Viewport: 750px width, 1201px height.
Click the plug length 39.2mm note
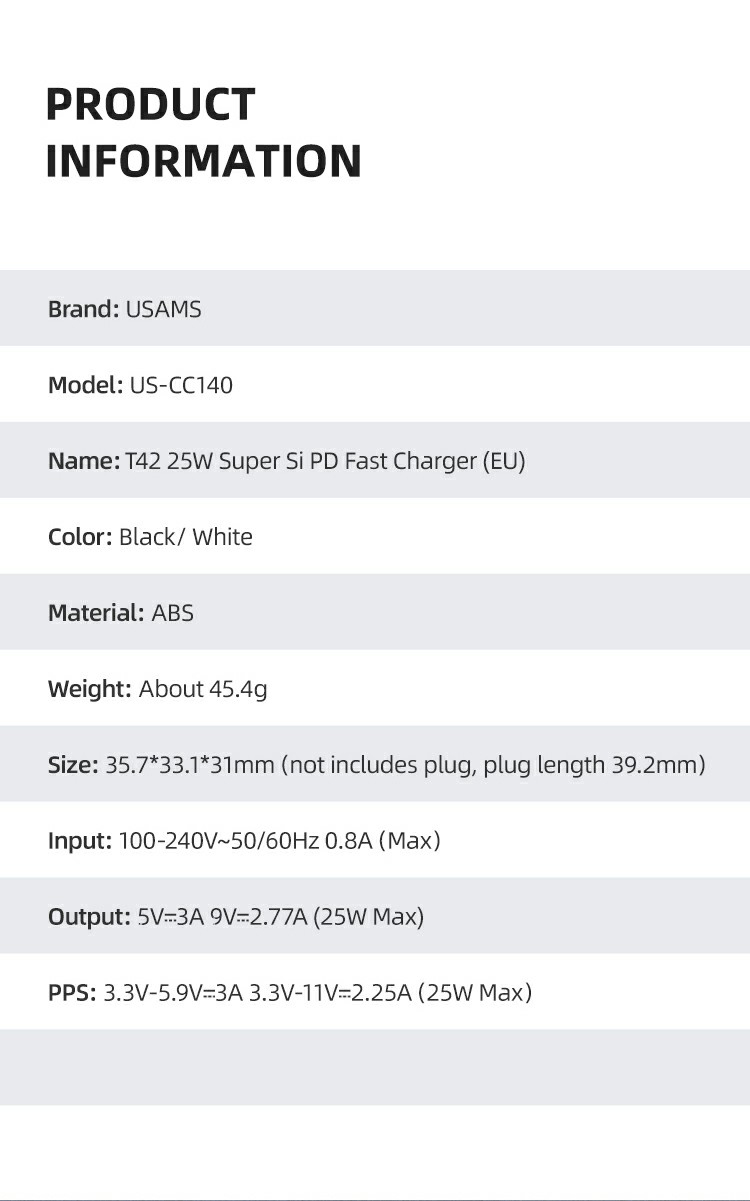click(x=594, y=765)
